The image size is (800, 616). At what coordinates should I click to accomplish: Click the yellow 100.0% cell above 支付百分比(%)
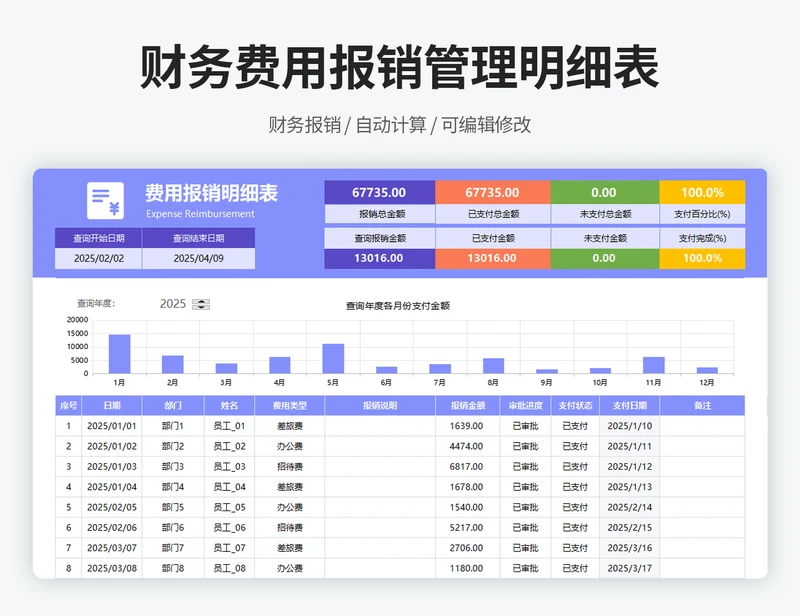[702, 192]
